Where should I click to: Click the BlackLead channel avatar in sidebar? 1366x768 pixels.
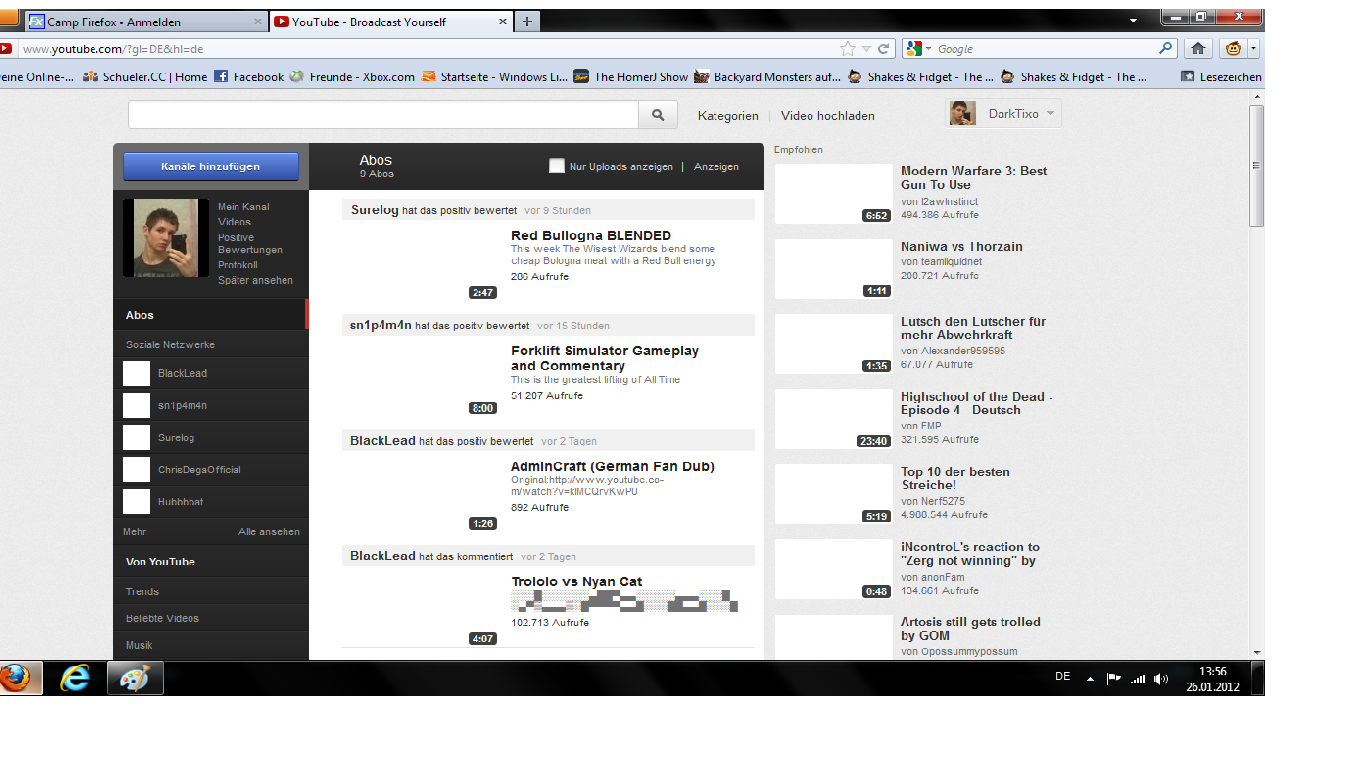136,374
